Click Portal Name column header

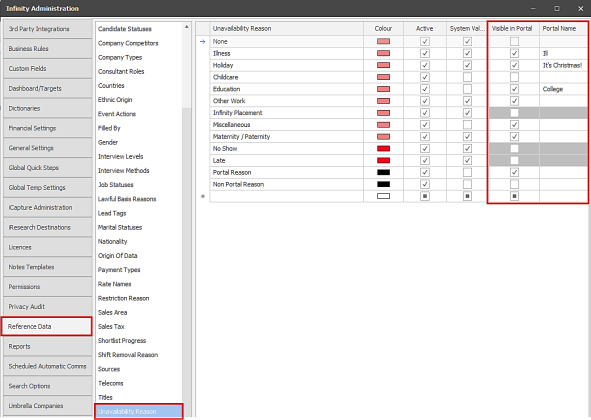(x=563, y=29)
